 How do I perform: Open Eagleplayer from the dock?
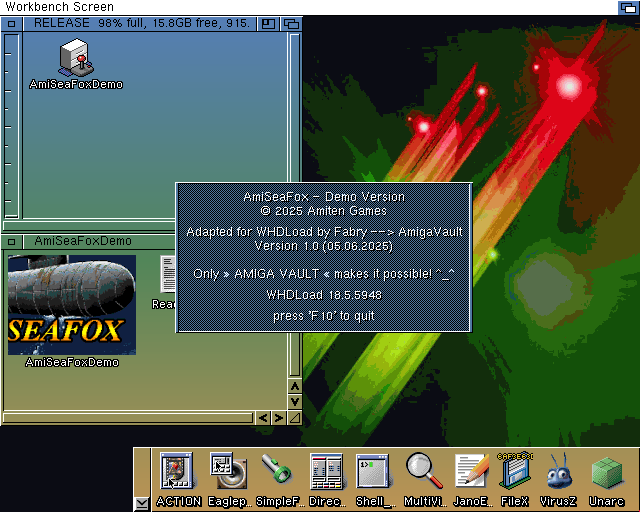coord(228,470)
